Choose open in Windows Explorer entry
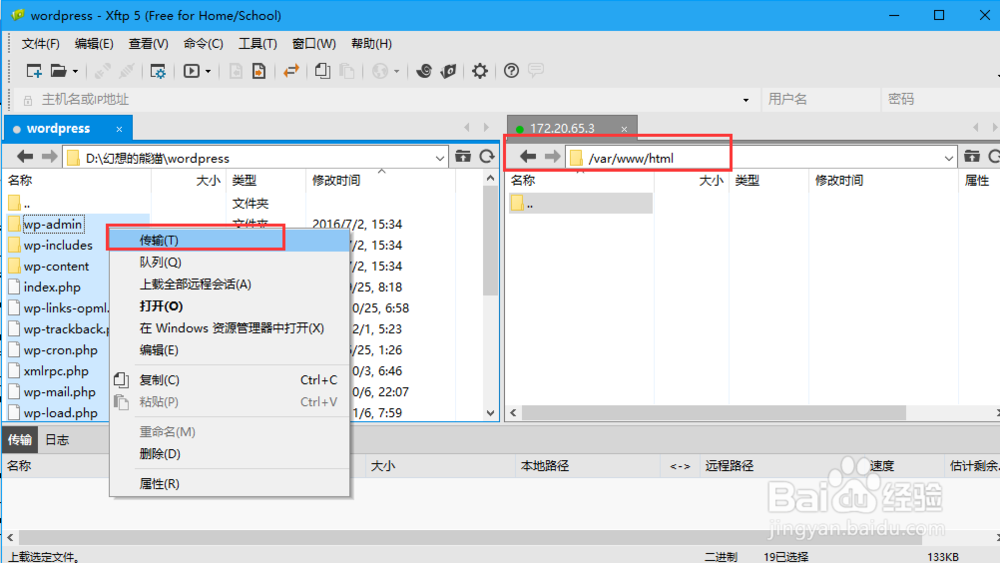This screenshot has width=1000, height=563. point(230,328)
